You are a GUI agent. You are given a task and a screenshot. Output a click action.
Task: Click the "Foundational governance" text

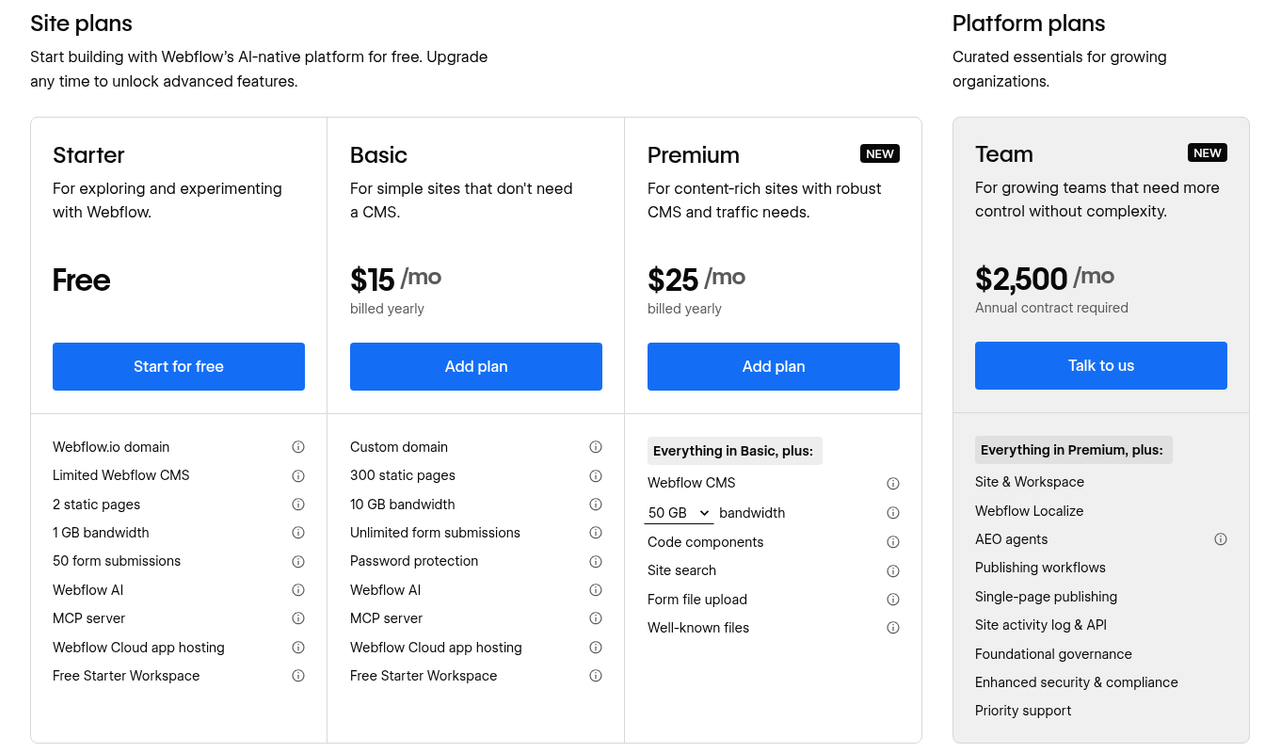[1054, 654]
